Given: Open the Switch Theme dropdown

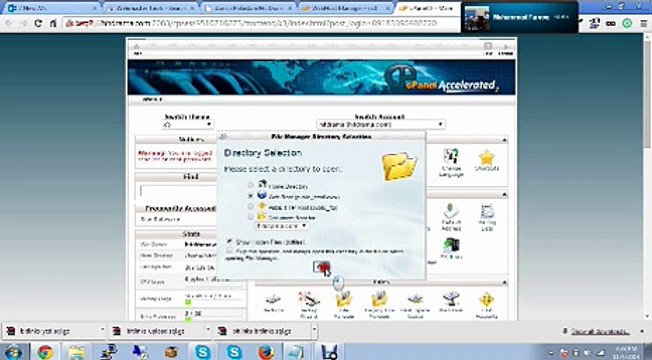Looking at the screenshot, I should click(188, 124).
